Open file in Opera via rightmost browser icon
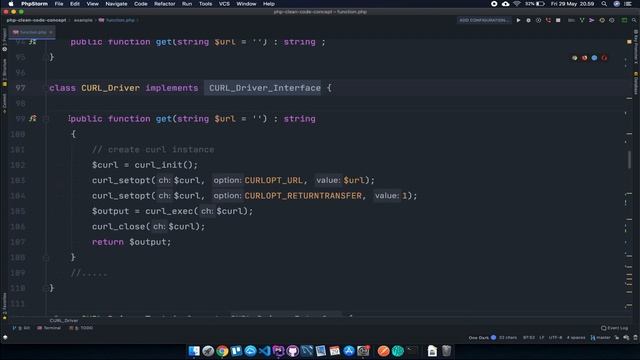 coord(604,58)
